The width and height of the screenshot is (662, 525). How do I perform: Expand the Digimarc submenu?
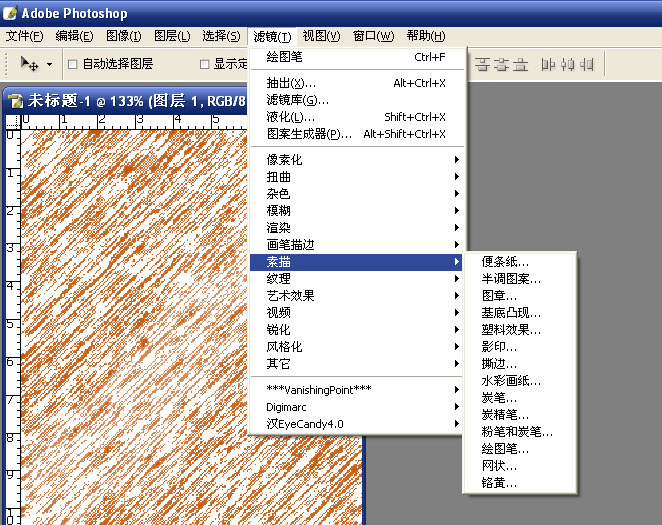tap(357, 407)
